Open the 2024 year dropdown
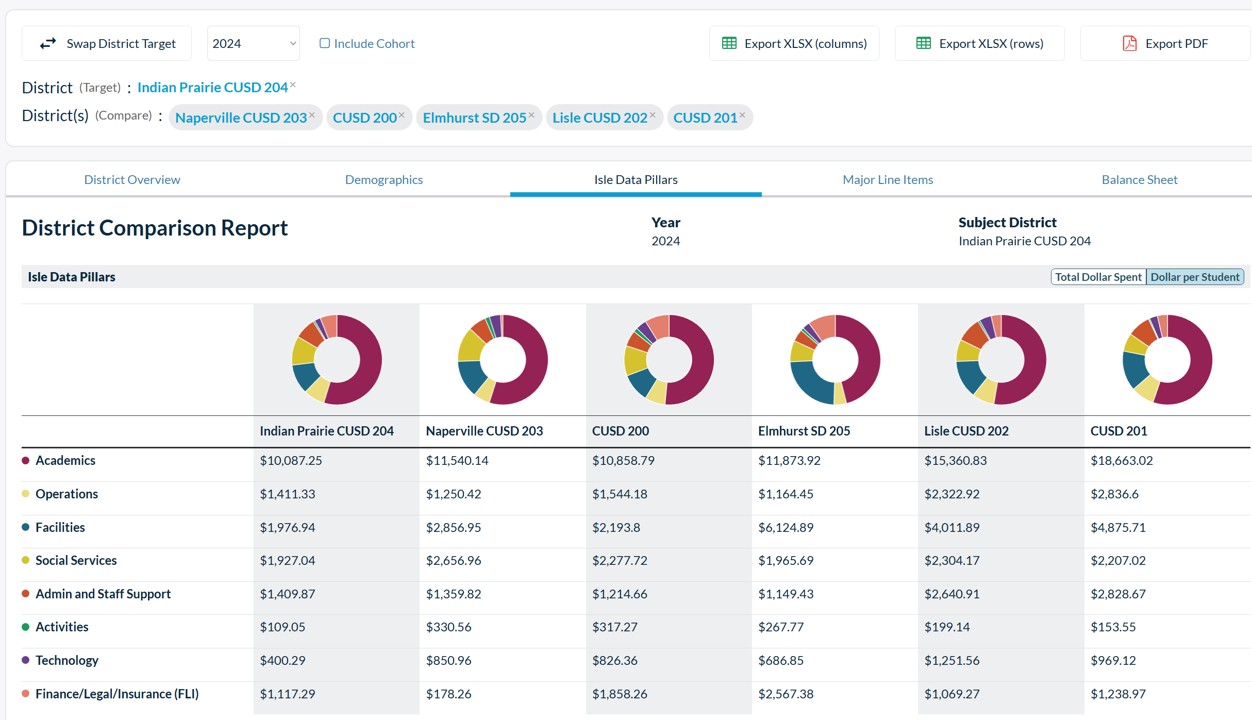This screenshot has height=720, width=1252. coord(253,43)
